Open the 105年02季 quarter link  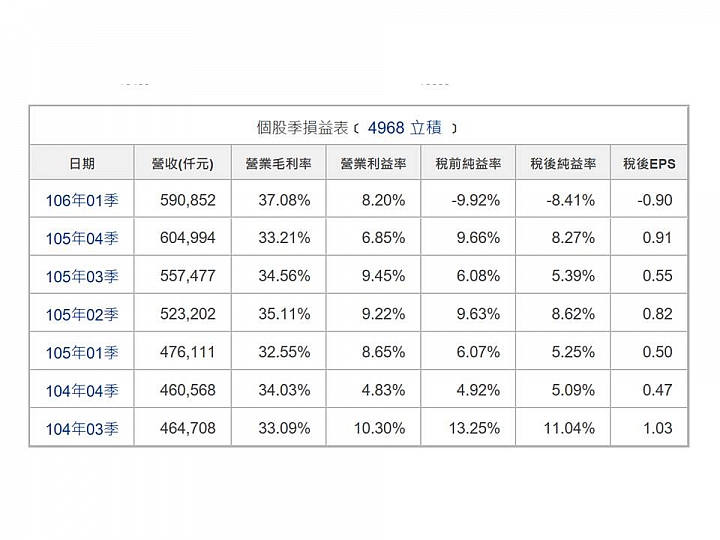click(x=82, y=315)
